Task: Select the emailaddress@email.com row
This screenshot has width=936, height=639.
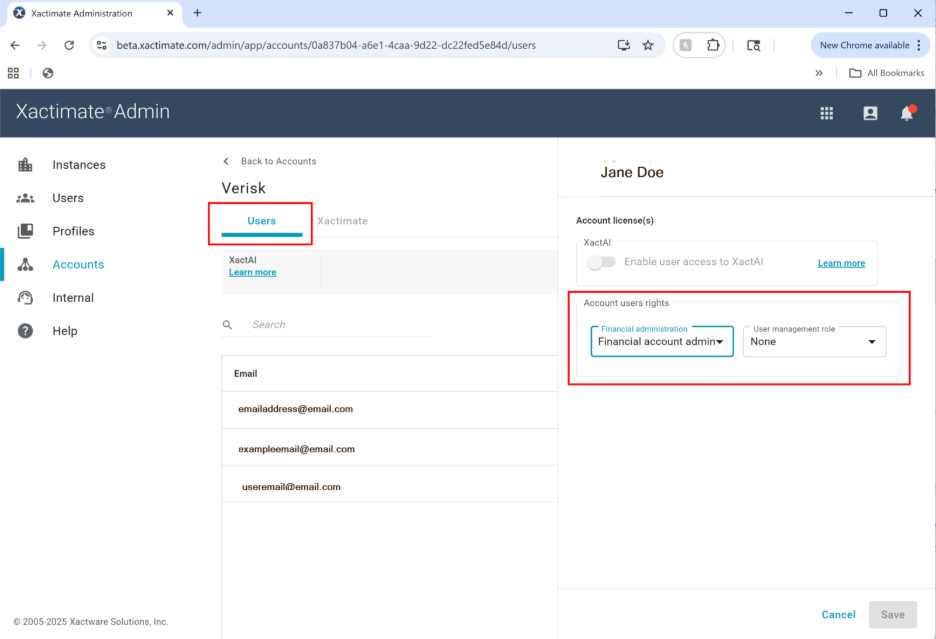Action: coord(389,409)
